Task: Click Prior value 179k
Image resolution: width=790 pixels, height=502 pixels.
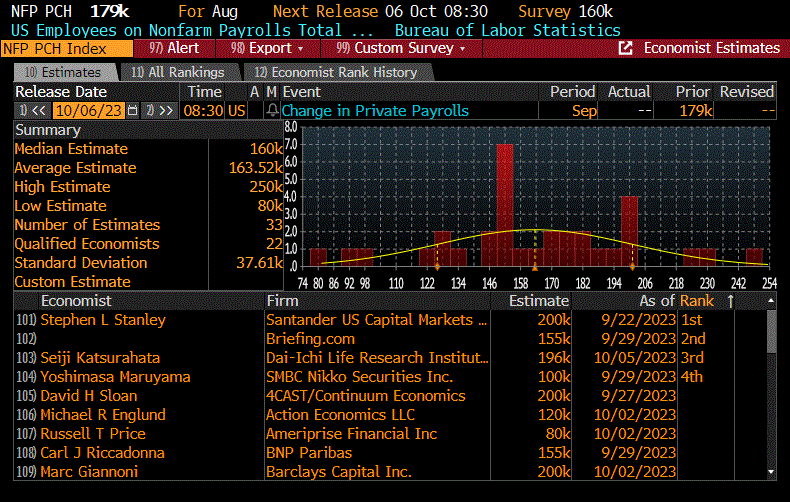Action: pos(696,111)
